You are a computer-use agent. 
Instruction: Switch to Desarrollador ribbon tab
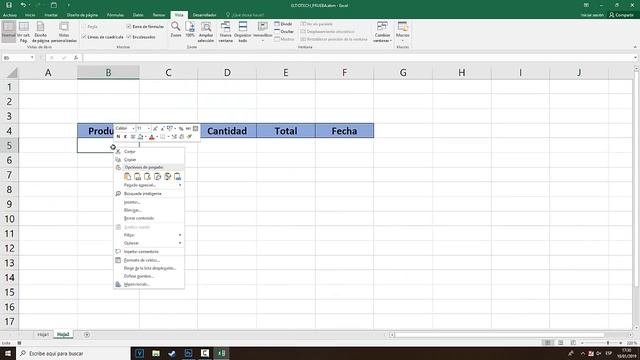pyautogui.click(x=204, y=15)
